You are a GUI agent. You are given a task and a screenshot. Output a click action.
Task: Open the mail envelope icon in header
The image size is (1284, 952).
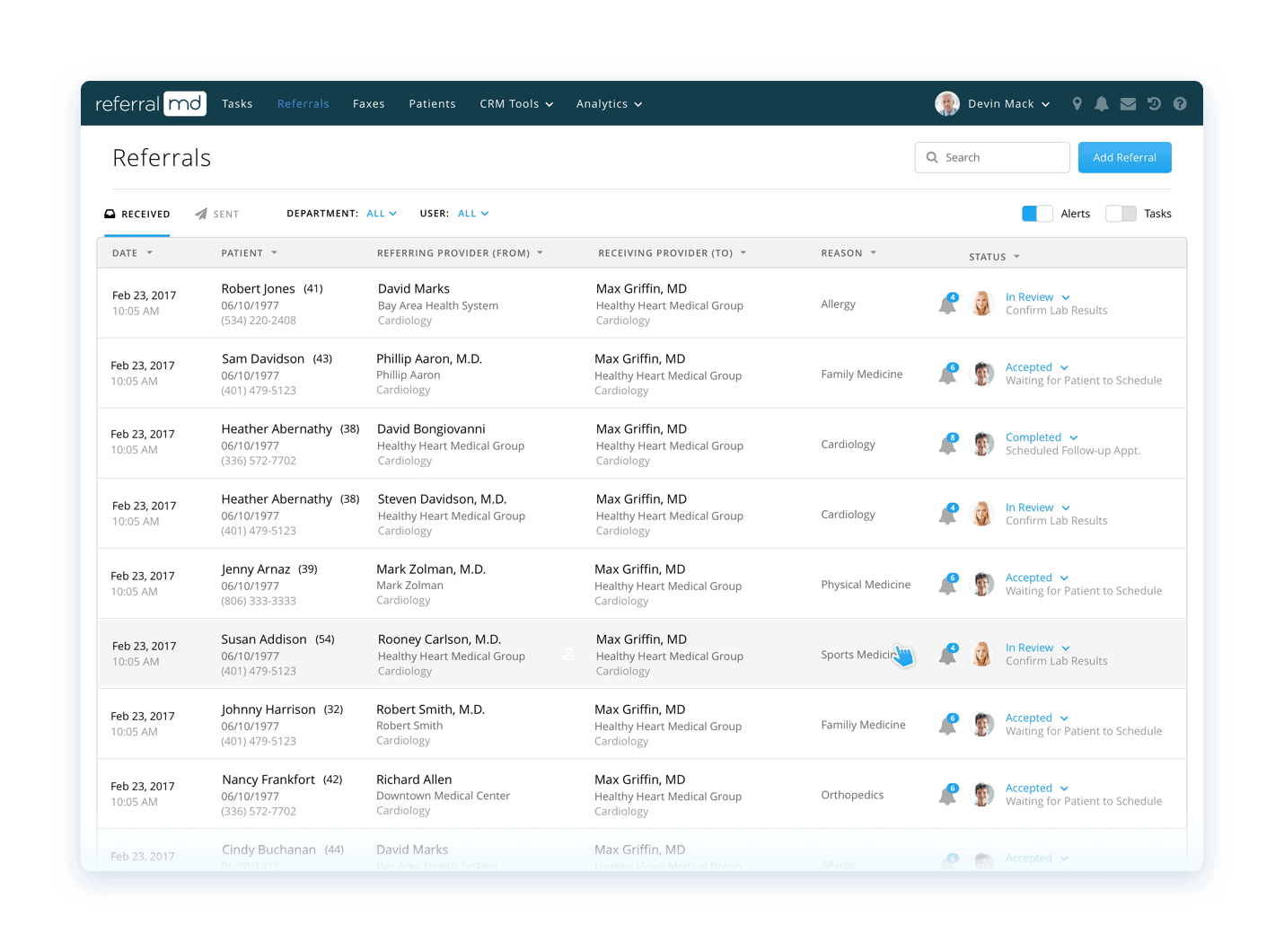tap(1129, 104)
